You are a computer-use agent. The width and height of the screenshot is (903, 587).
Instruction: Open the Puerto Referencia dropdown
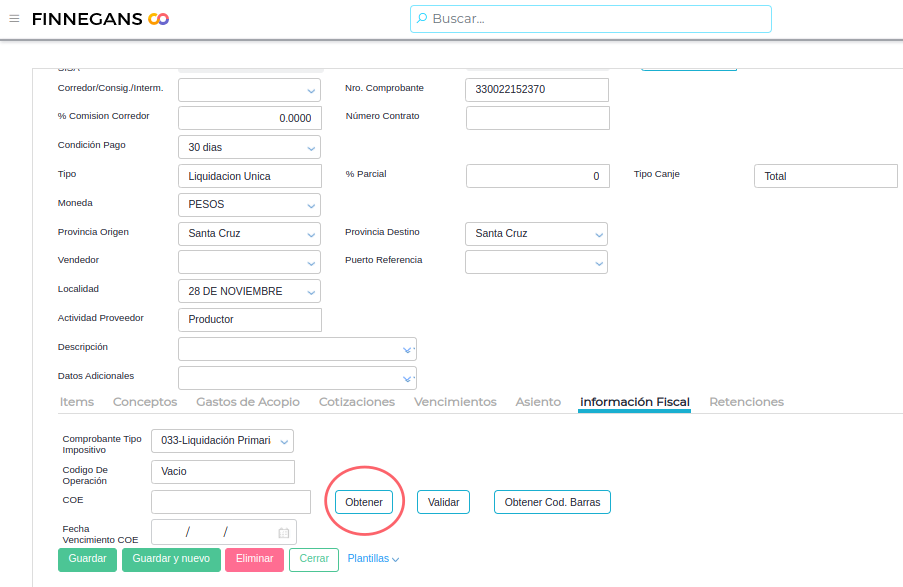(x=598, y=263)
